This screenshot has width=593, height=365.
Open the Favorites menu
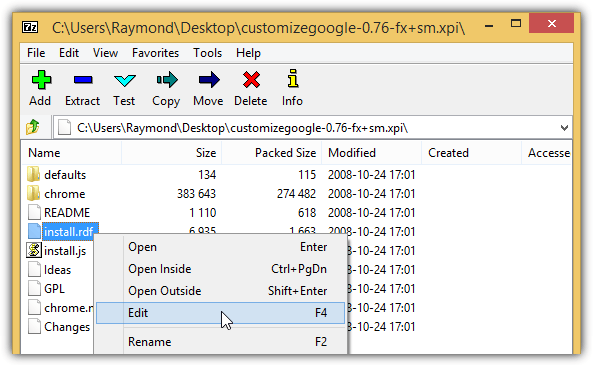coord(155,53)
